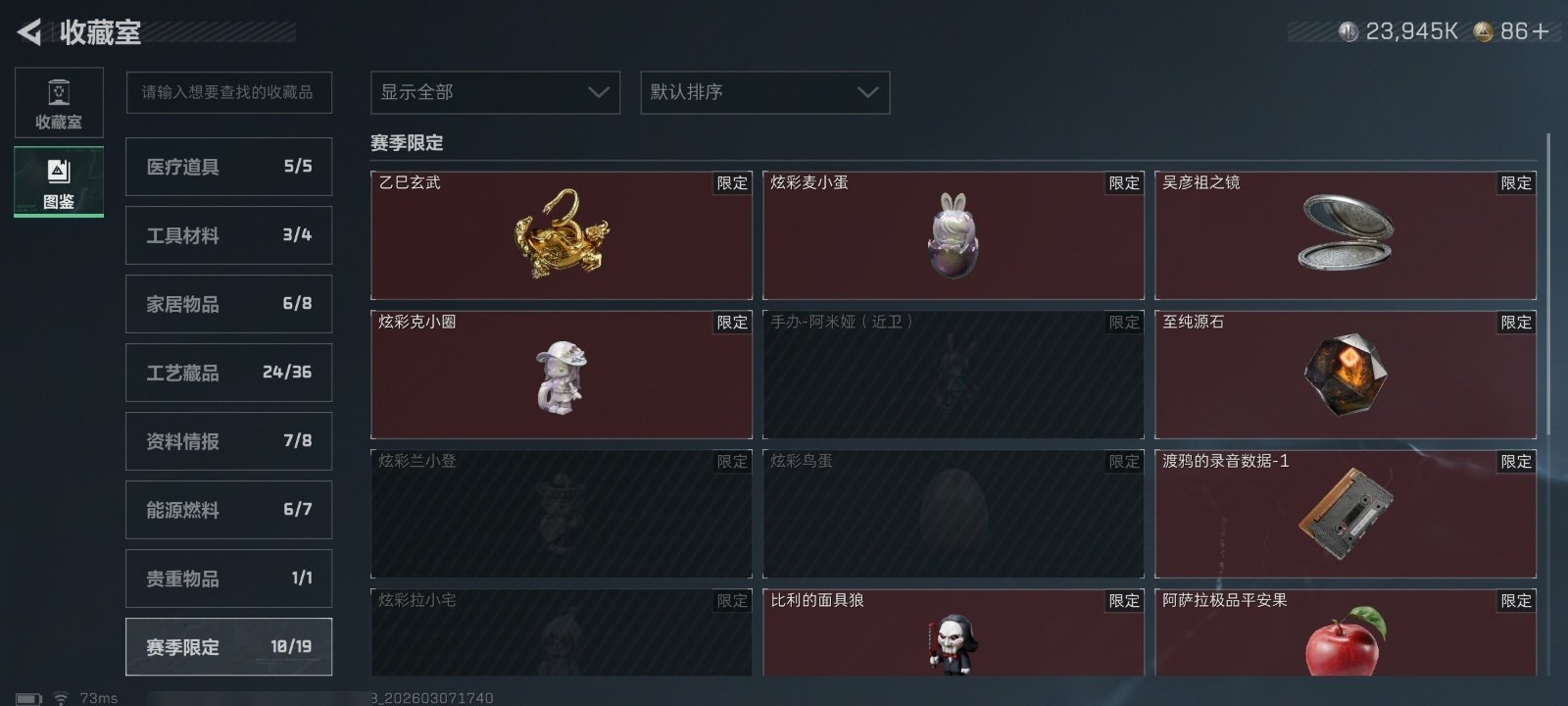Switch to the 工艺藏品 category

pyautogui.click(x=228, y=373)
